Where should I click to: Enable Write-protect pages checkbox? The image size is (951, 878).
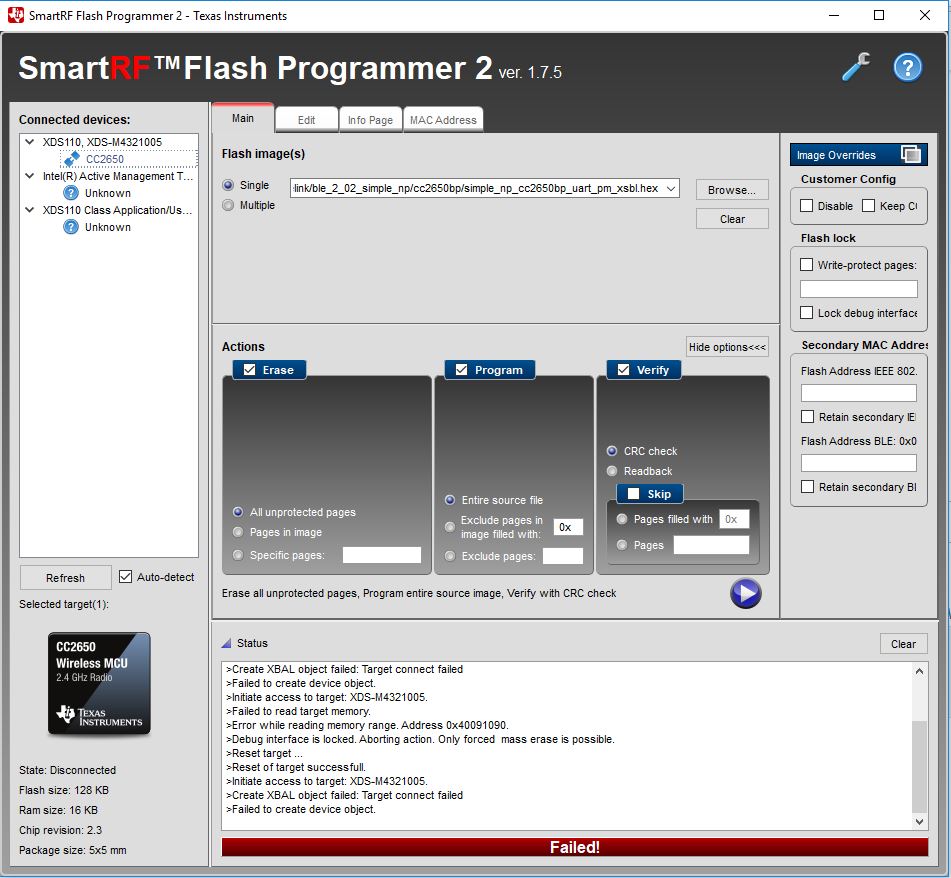click(807, 264)
